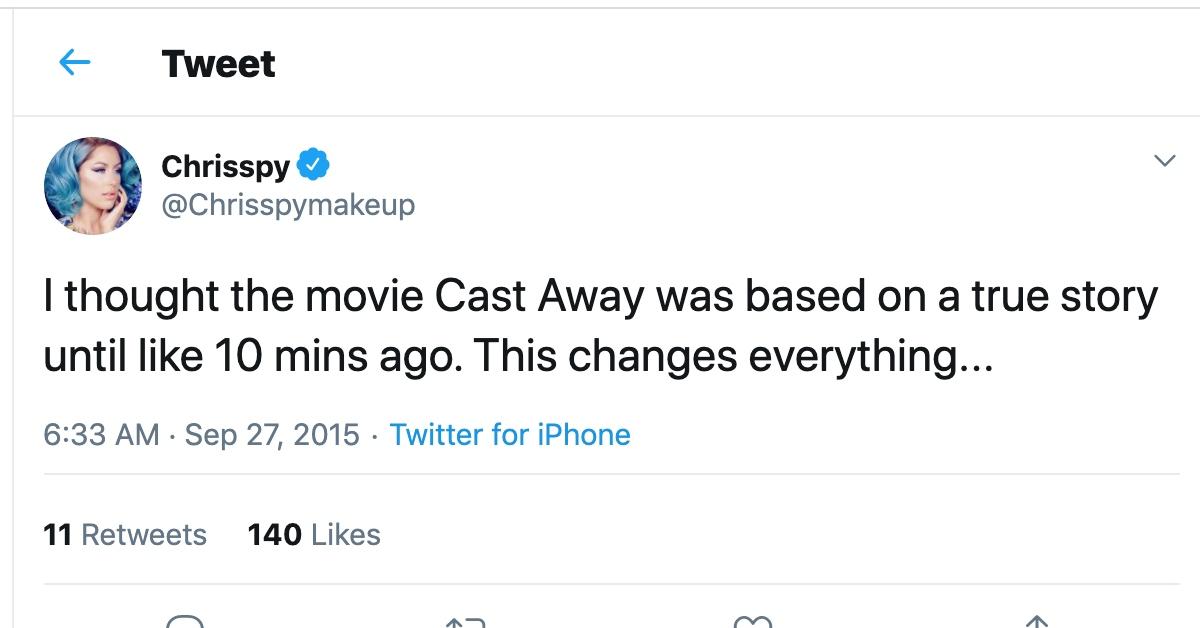Open Chrisspy's profile picture
1200x628 pixels.
tap(92, 185)
